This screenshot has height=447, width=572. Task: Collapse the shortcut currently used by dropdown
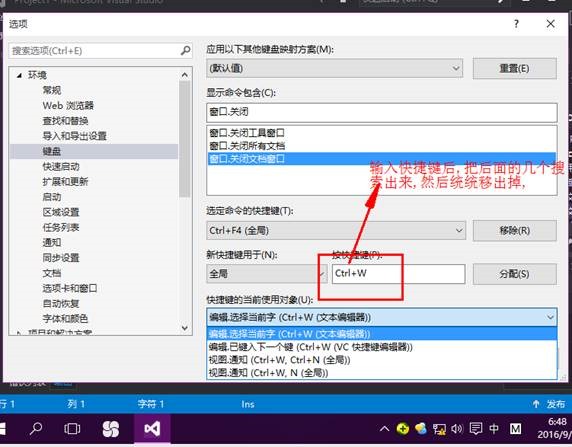tap(550, 317)
